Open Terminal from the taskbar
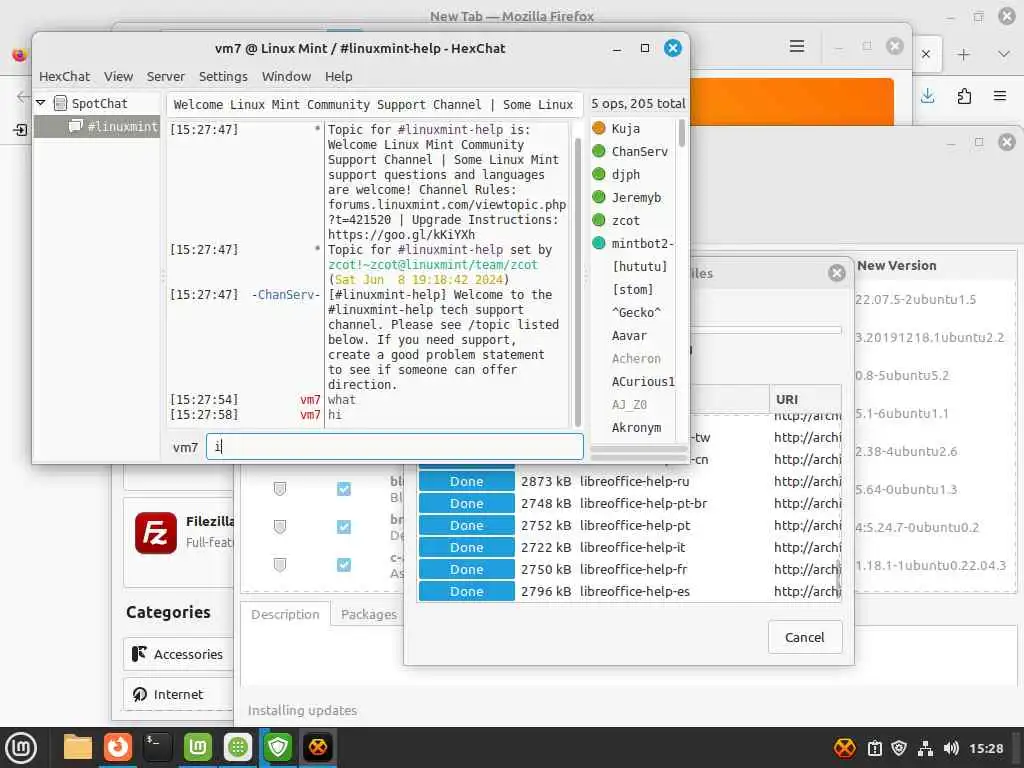This screenshot has height=768, width=1024. click(157, 748)
